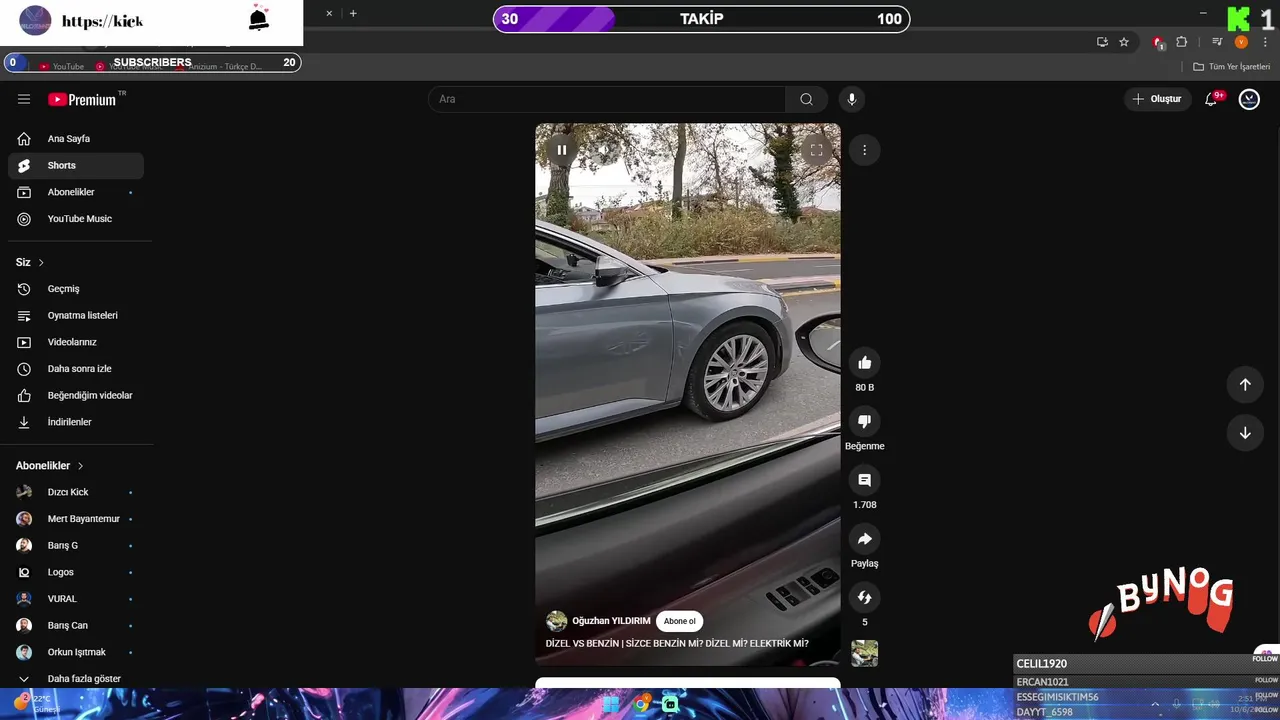Image resolution: width=1280 pixels, height=720 pixels.
Task: Open the Short's audio source thumbnail
Action: pyautogui.click(x=865, y=653)
